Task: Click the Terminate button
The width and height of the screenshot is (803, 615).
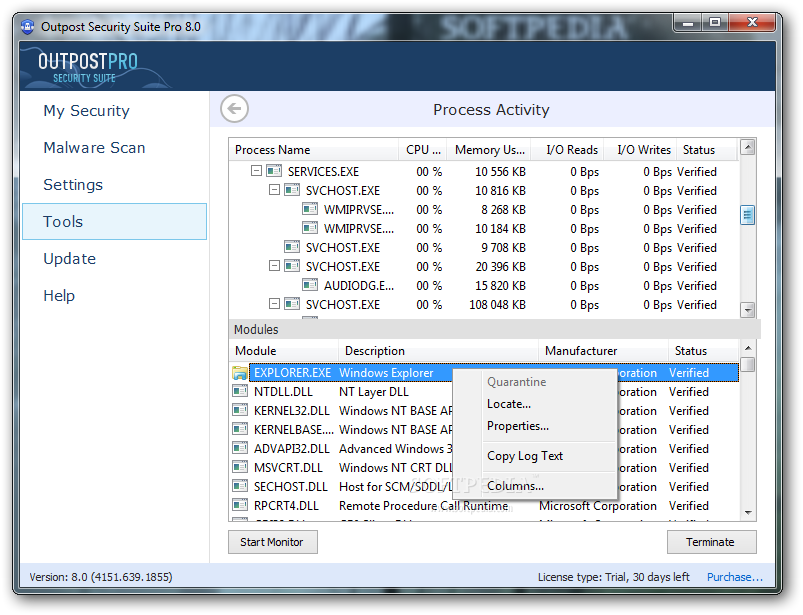Action: tap(711, 542)
